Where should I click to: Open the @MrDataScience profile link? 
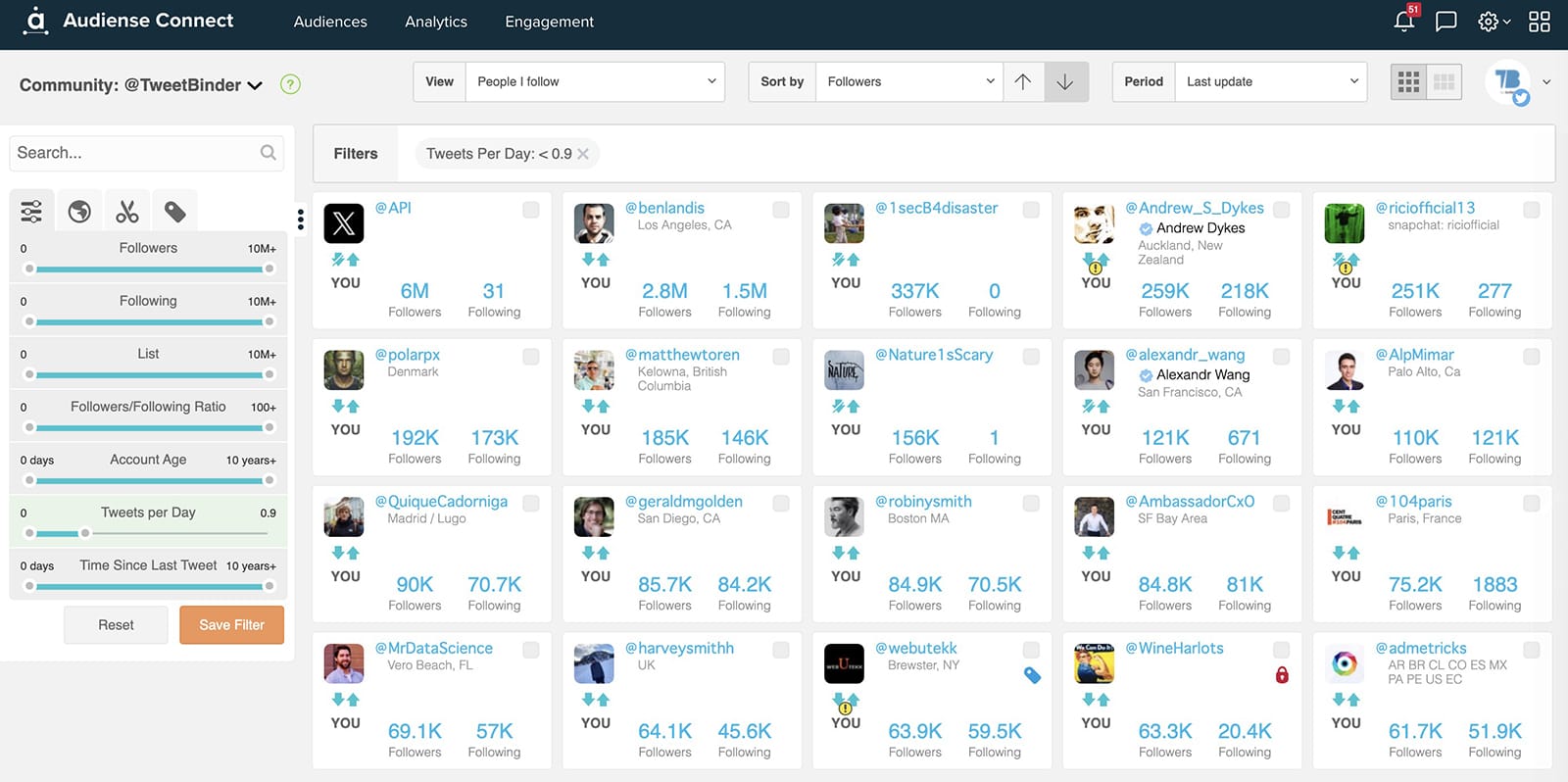(x=434, y=648)
